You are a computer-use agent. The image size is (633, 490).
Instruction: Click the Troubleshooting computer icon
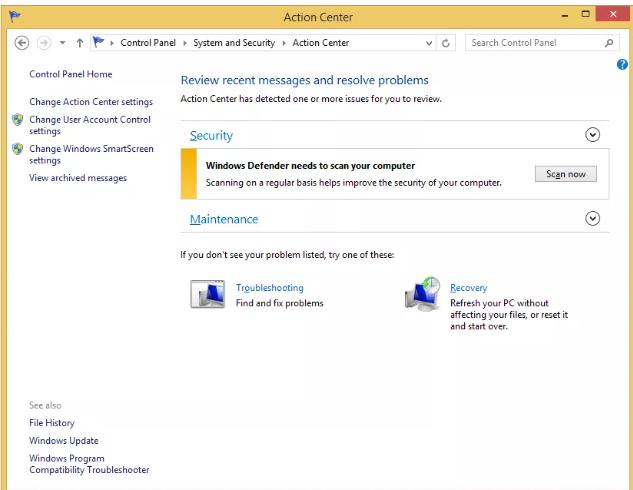[208, 294]
